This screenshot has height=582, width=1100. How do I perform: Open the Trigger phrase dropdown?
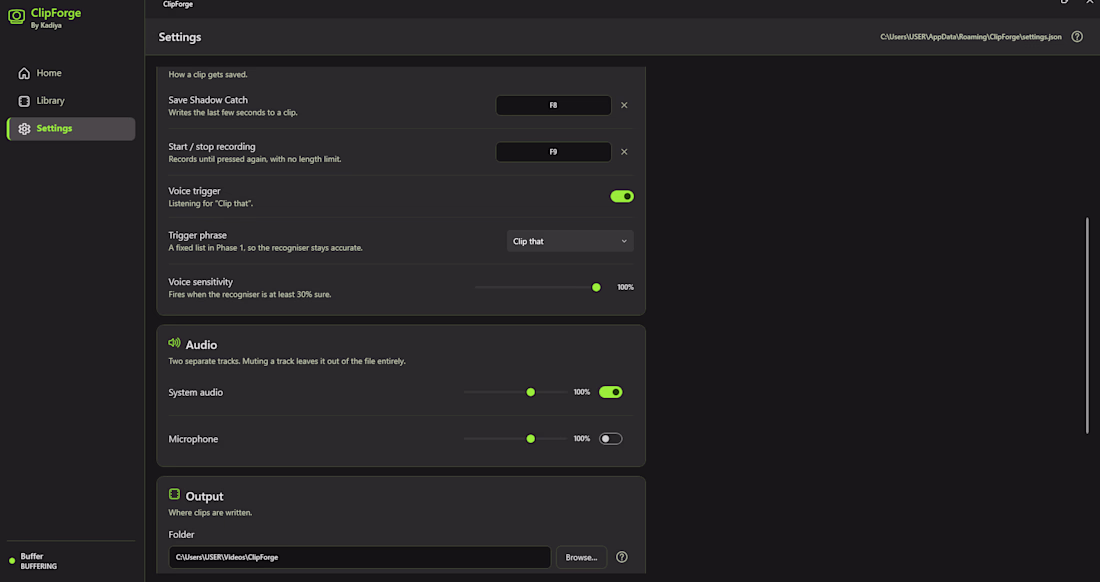570,241
